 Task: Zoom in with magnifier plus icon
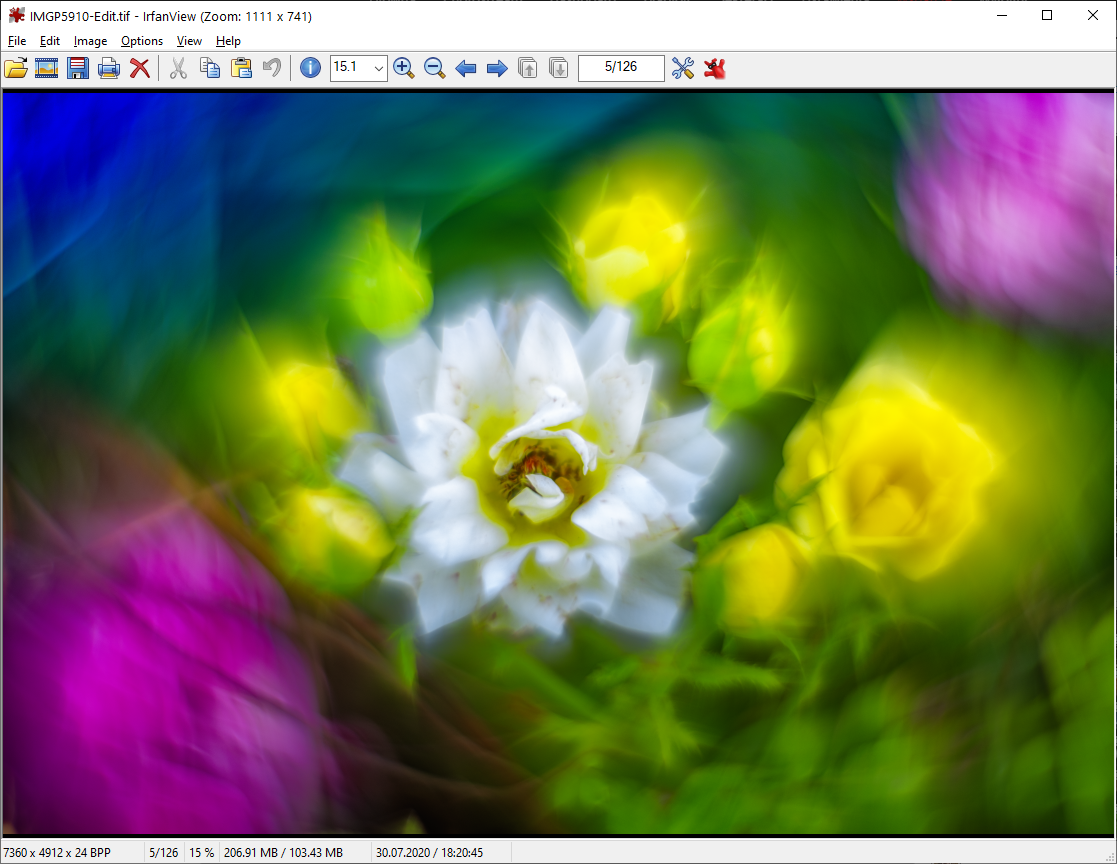[x=403, y=68]
